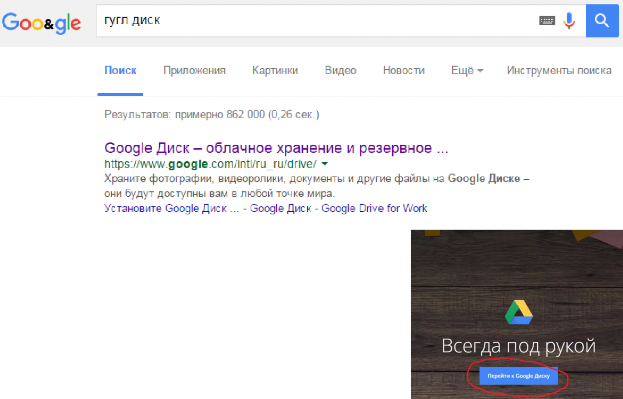
Task: Open the 'Google Drive for Work' sitelink
Action: coord(374,208)
